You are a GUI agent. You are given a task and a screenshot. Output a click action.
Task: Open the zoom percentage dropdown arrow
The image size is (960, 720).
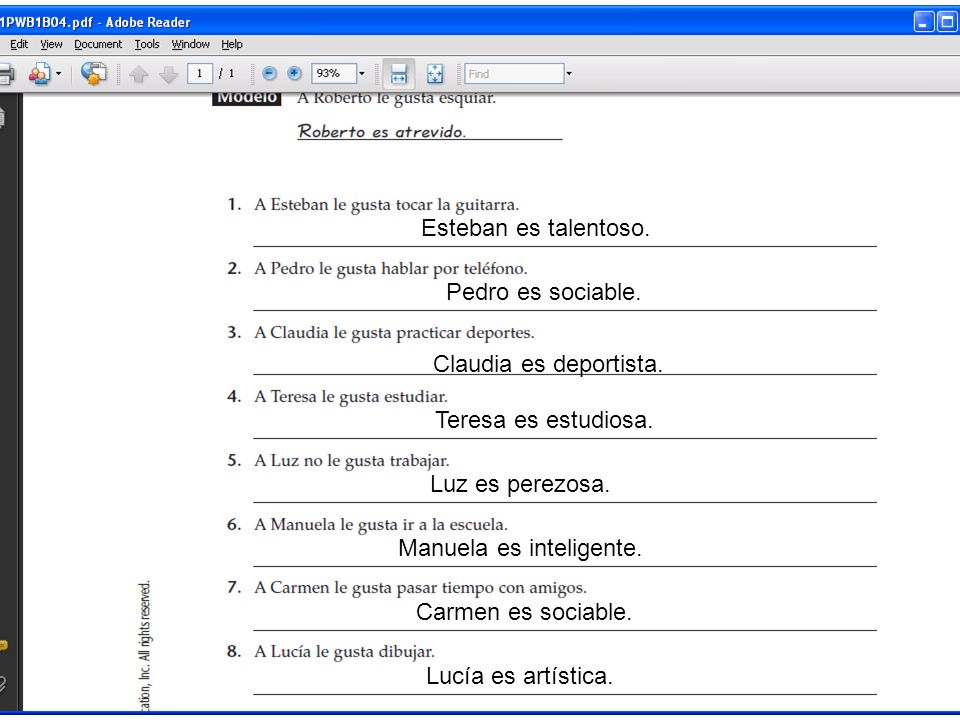(362, 73)
